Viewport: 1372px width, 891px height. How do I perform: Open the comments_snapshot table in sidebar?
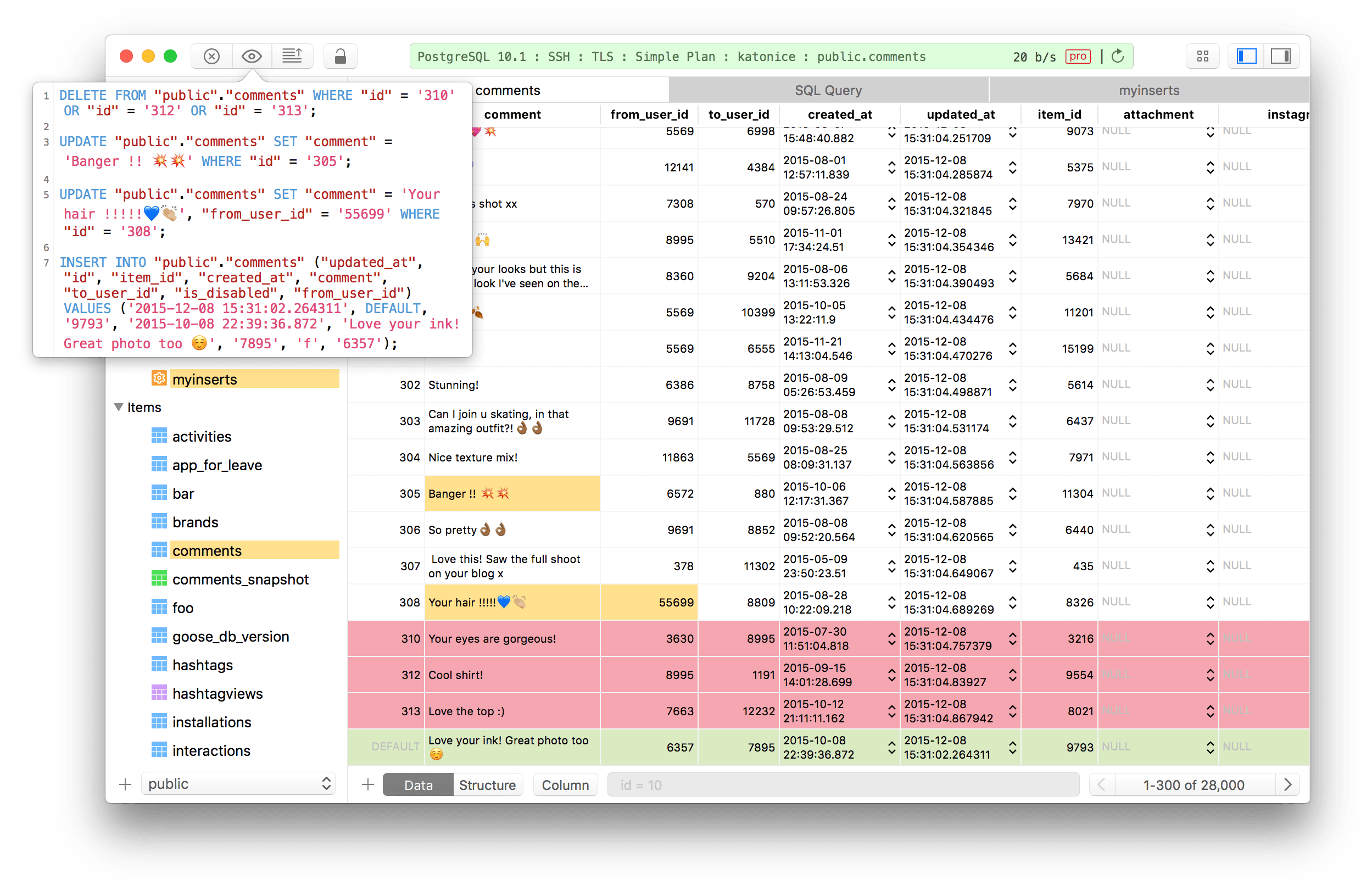[x=241, y=579]
